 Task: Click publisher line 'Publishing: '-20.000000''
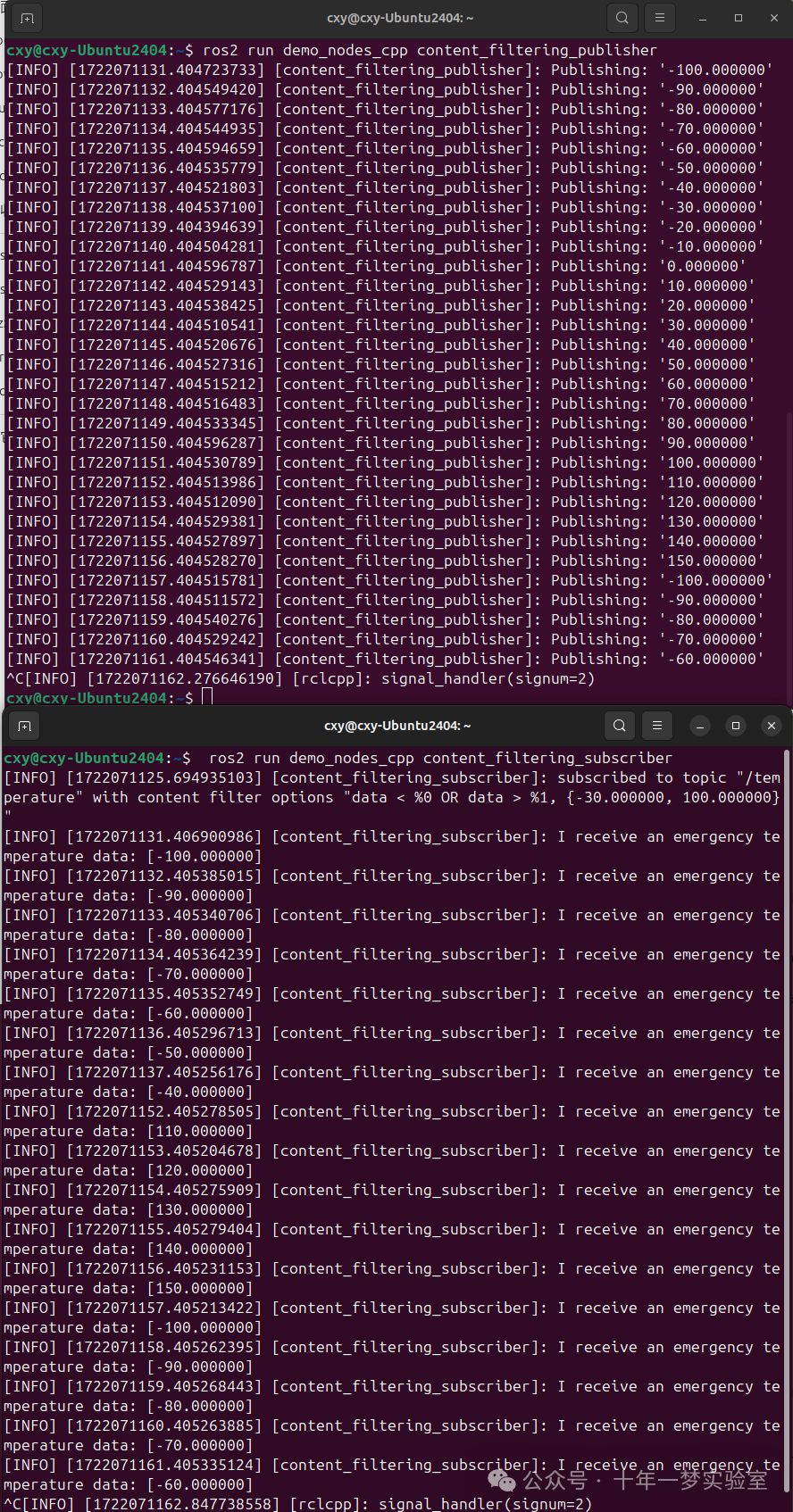point(385,227)
